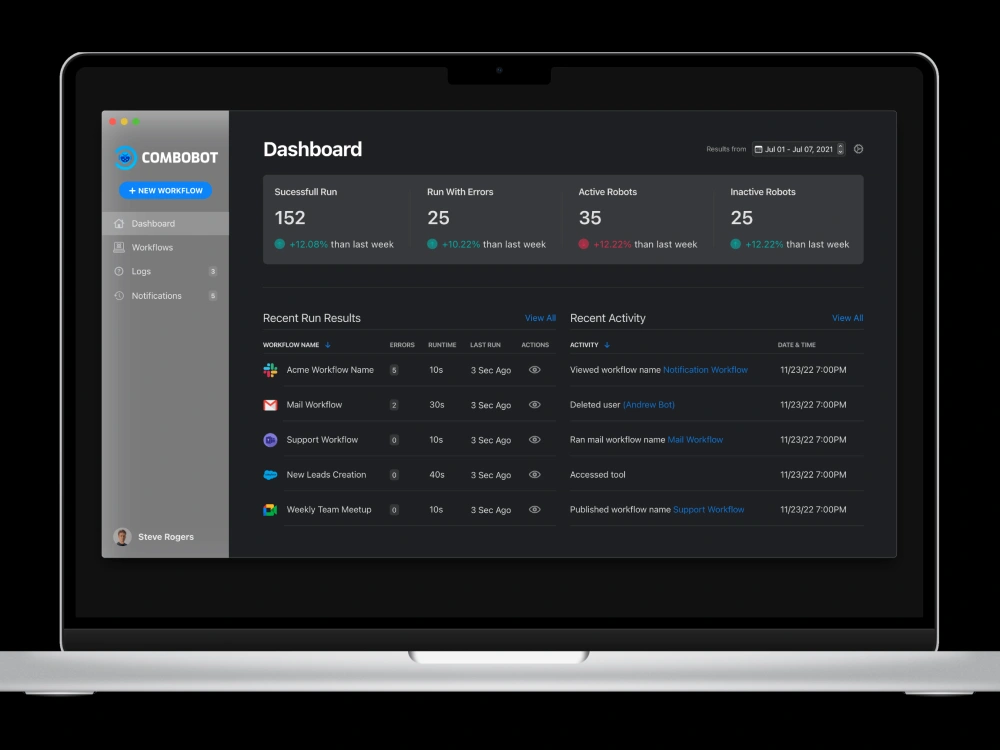Image resolution: width=1000 pixels, height=750 pixels.
Task: Click the eye icon for Acme Workflow Name
Action: coord(535,370)
